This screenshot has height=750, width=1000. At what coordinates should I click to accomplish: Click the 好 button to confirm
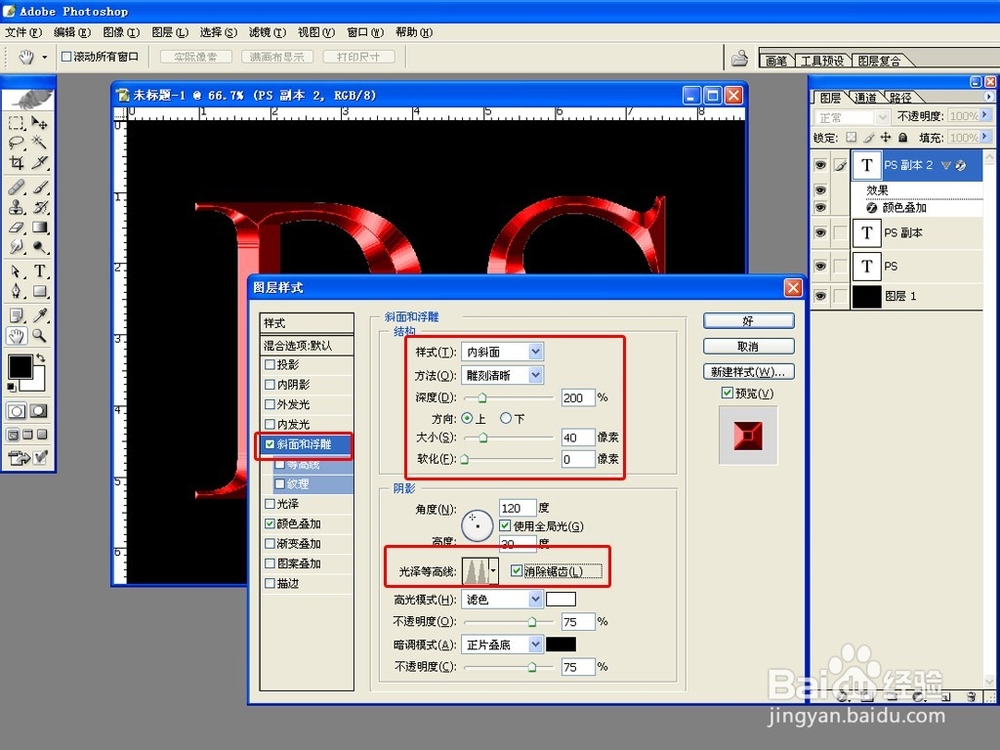[x=748, y=320]
